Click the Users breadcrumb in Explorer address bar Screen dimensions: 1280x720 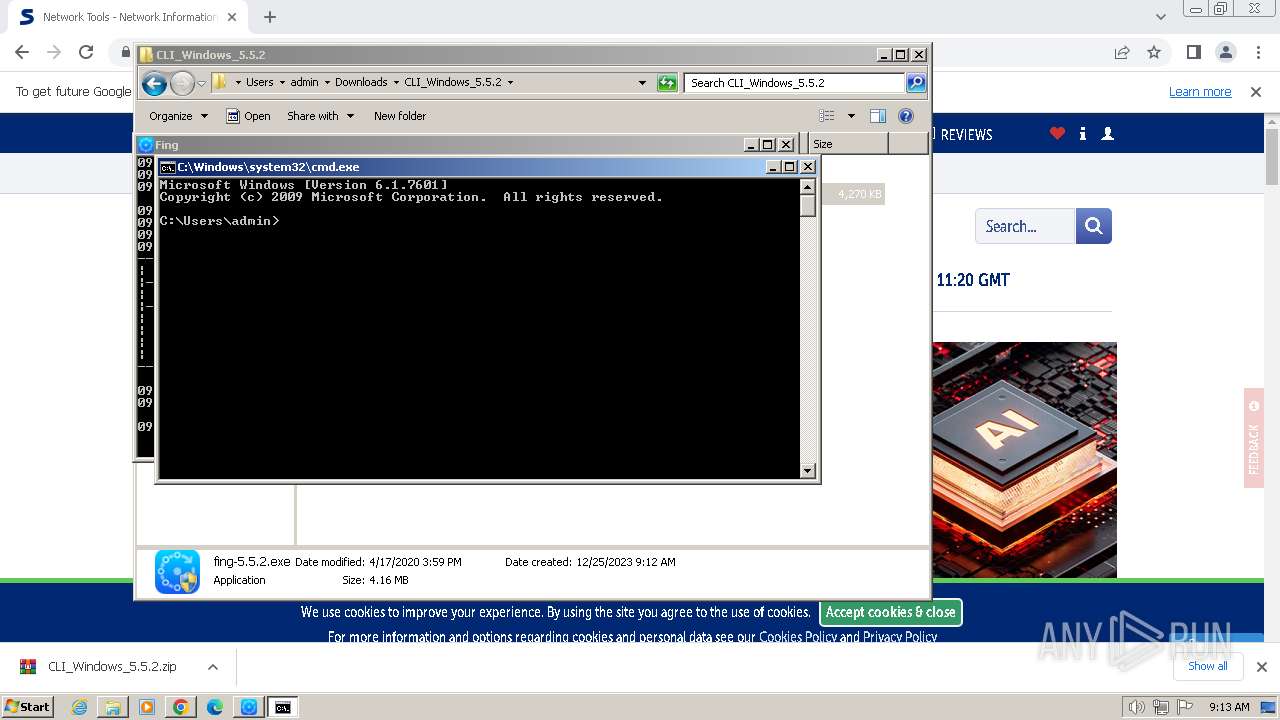pyautogui.click(x=260, y=82)
